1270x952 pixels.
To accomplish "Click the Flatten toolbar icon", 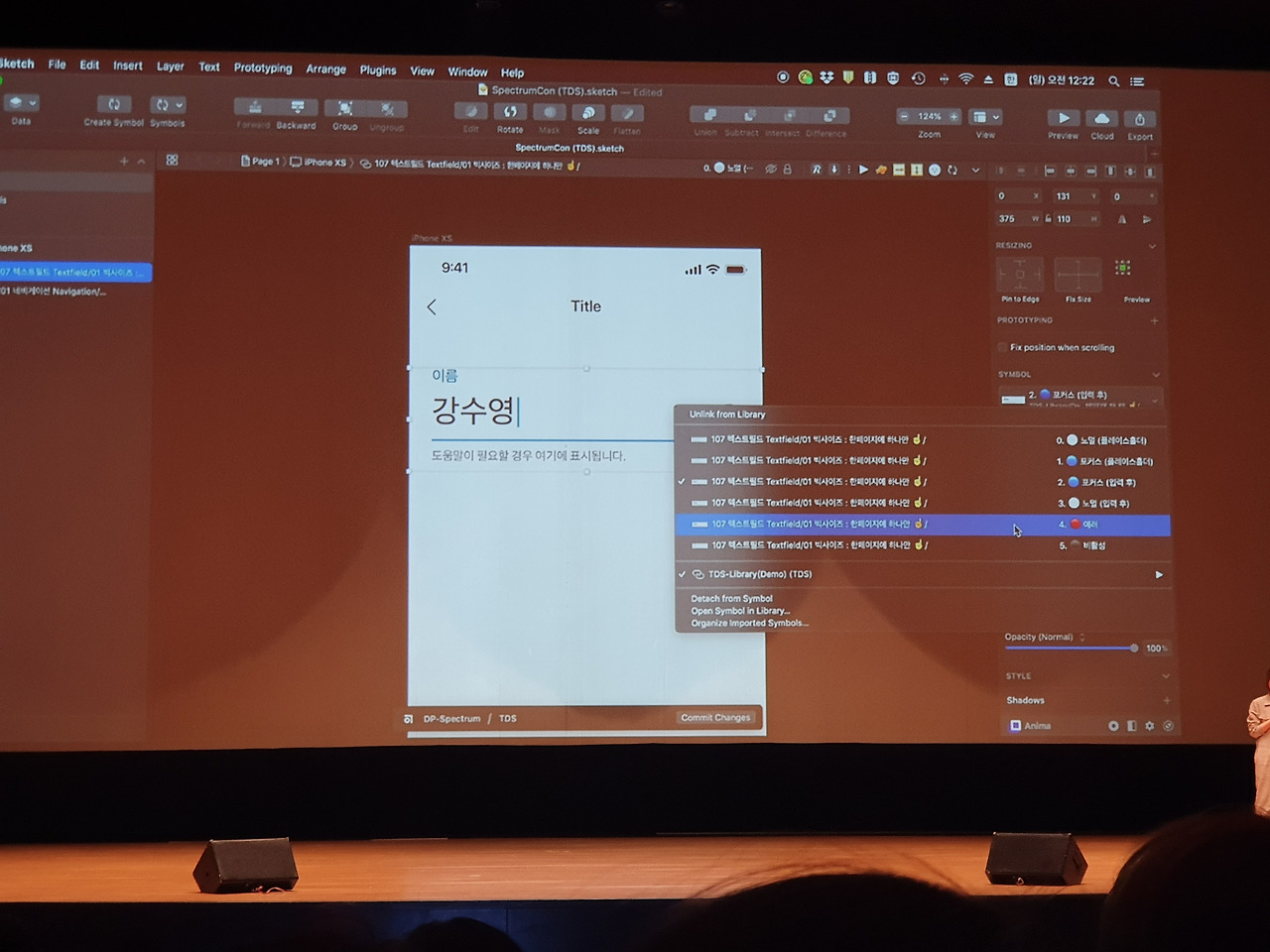I will [x=627, y=114].
